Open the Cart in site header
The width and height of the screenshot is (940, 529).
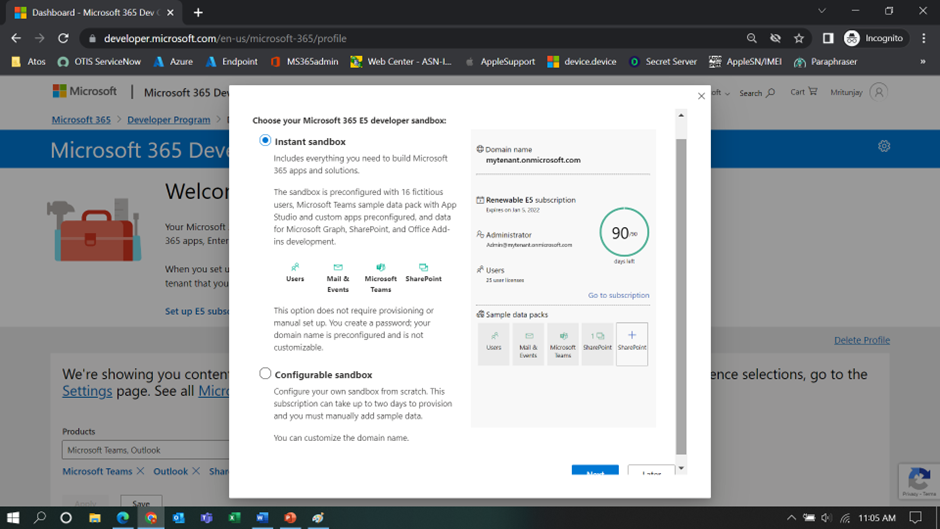pos(803,92)
